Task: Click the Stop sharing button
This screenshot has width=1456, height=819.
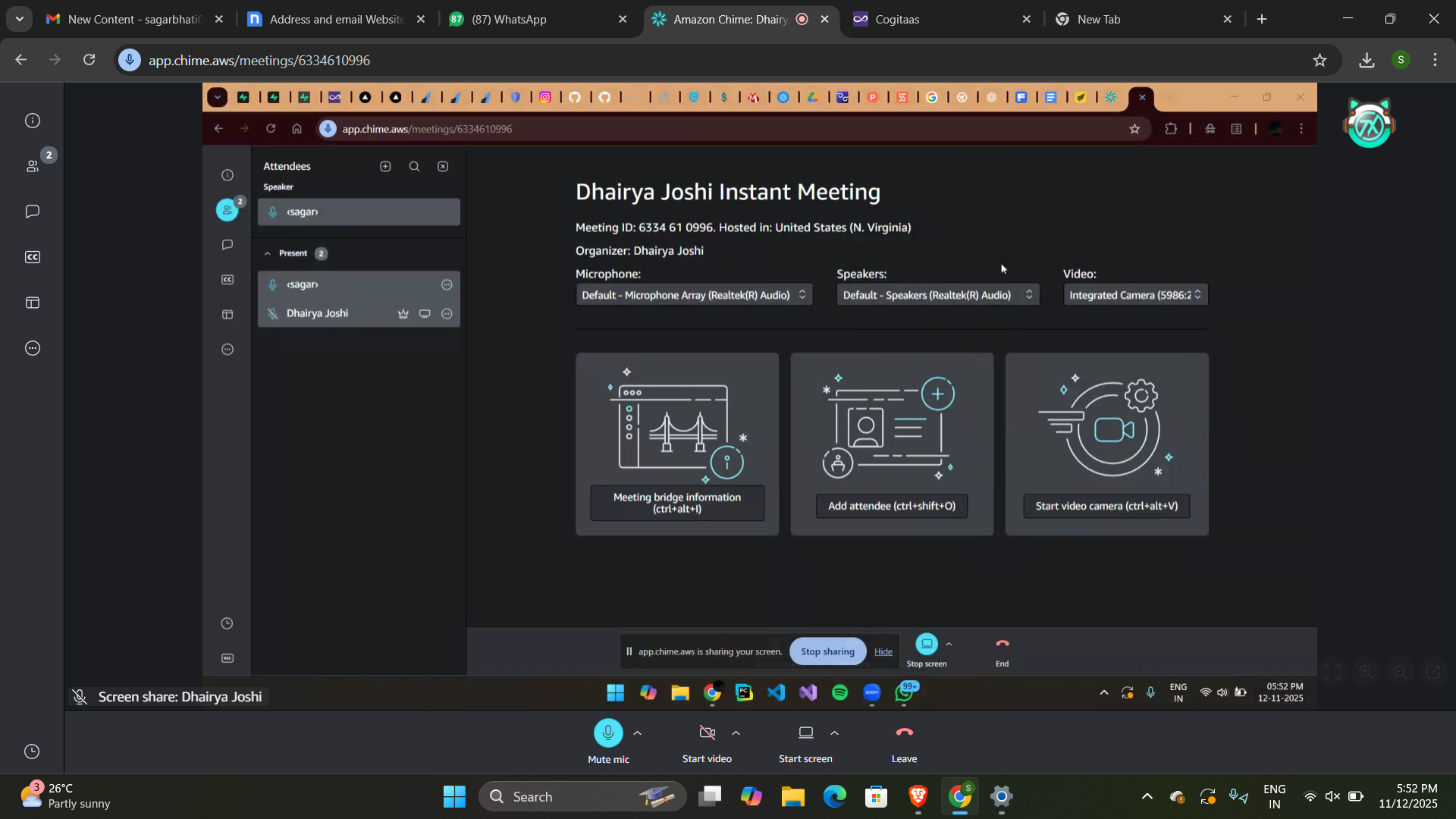Action: tap(827, 651)
